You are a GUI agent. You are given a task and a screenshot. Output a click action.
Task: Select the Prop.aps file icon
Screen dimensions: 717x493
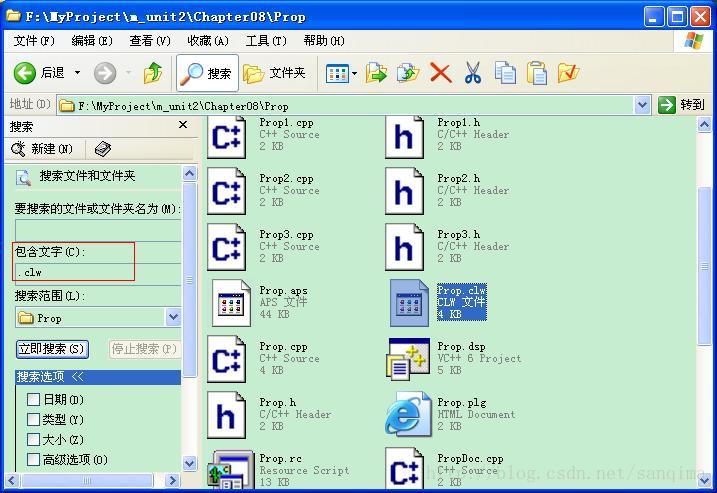[231, 303]
